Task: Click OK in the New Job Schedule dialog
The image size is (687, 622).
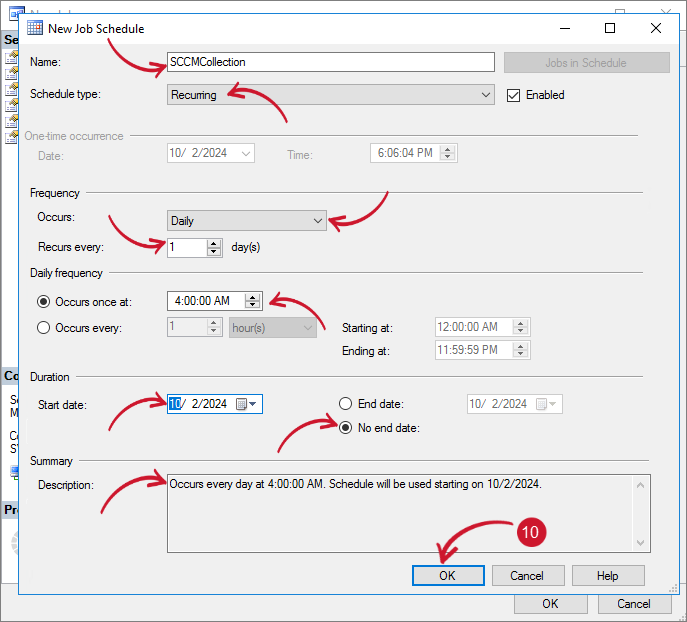Action: point(448,576)
